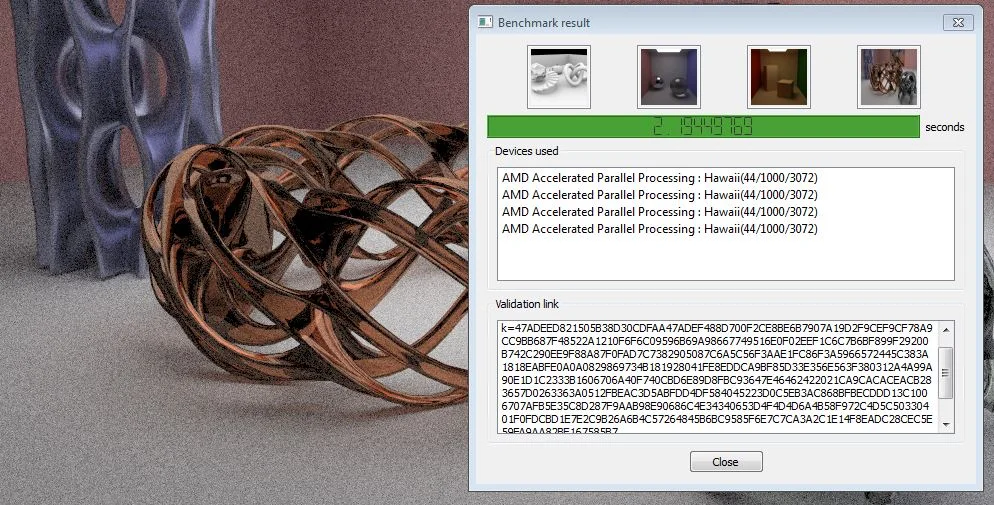Click the 'Devices used' group label
This screenshot has height=505, width=994.
click(x=527, y=151)
